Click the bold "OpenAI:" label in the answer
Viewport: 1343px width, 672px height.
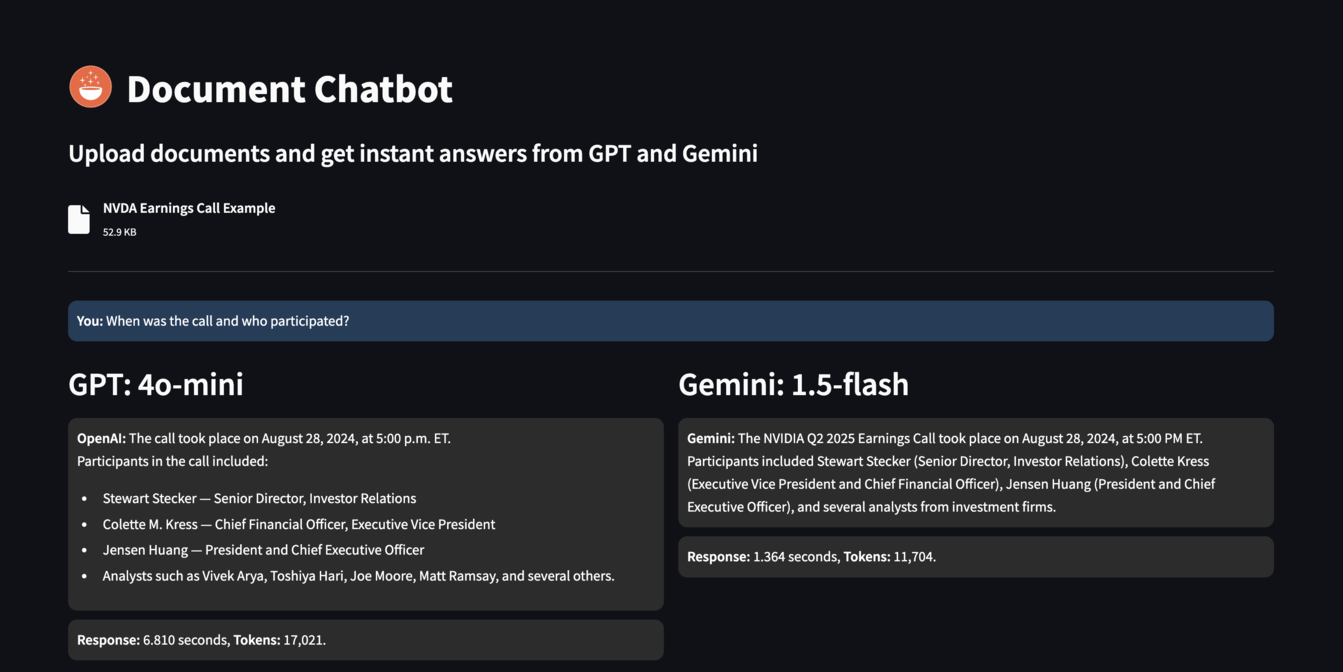pyautogui.click(x=101, y=438)
